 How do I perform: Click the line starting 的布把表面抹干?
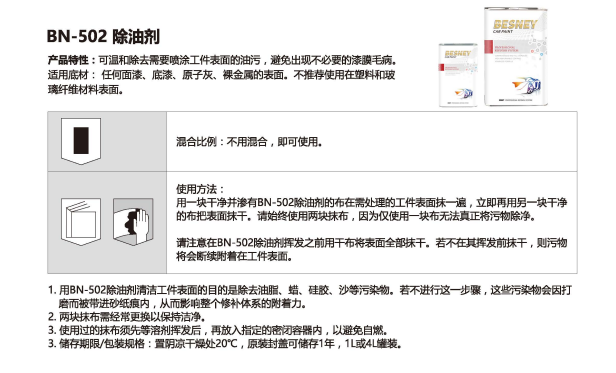[356, 216]
